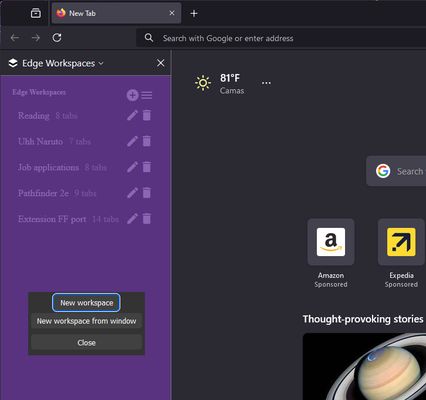Open the 81°F Camas weather widget
Image resolution: width=426 pixels, height=400 pixels.
[220, 83]
